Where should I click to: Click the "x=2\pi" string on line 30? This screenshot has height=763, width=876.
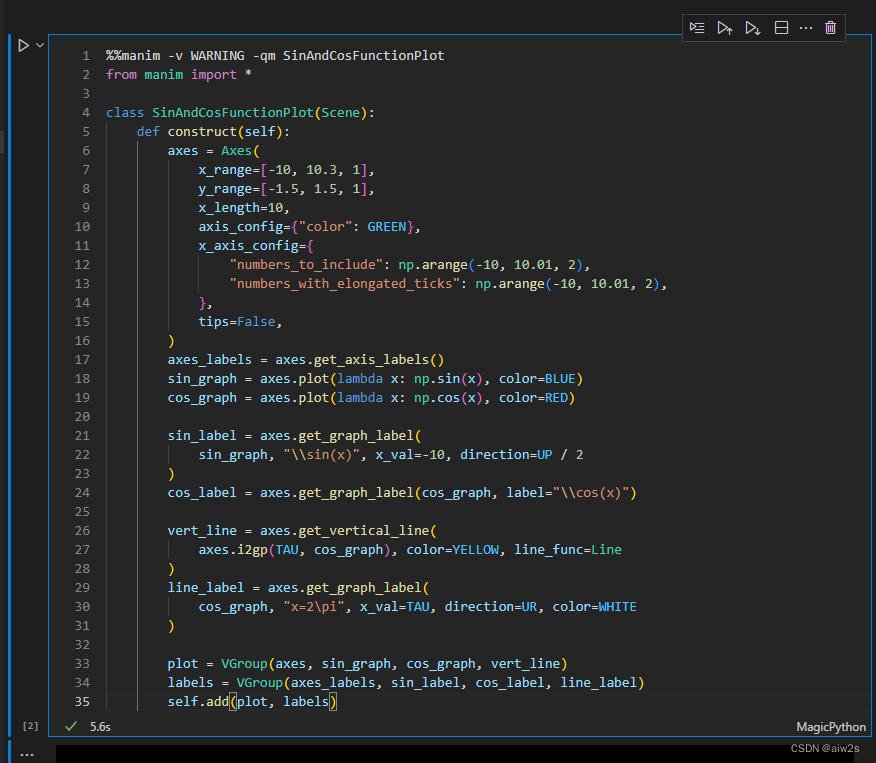tap(314, 607)
